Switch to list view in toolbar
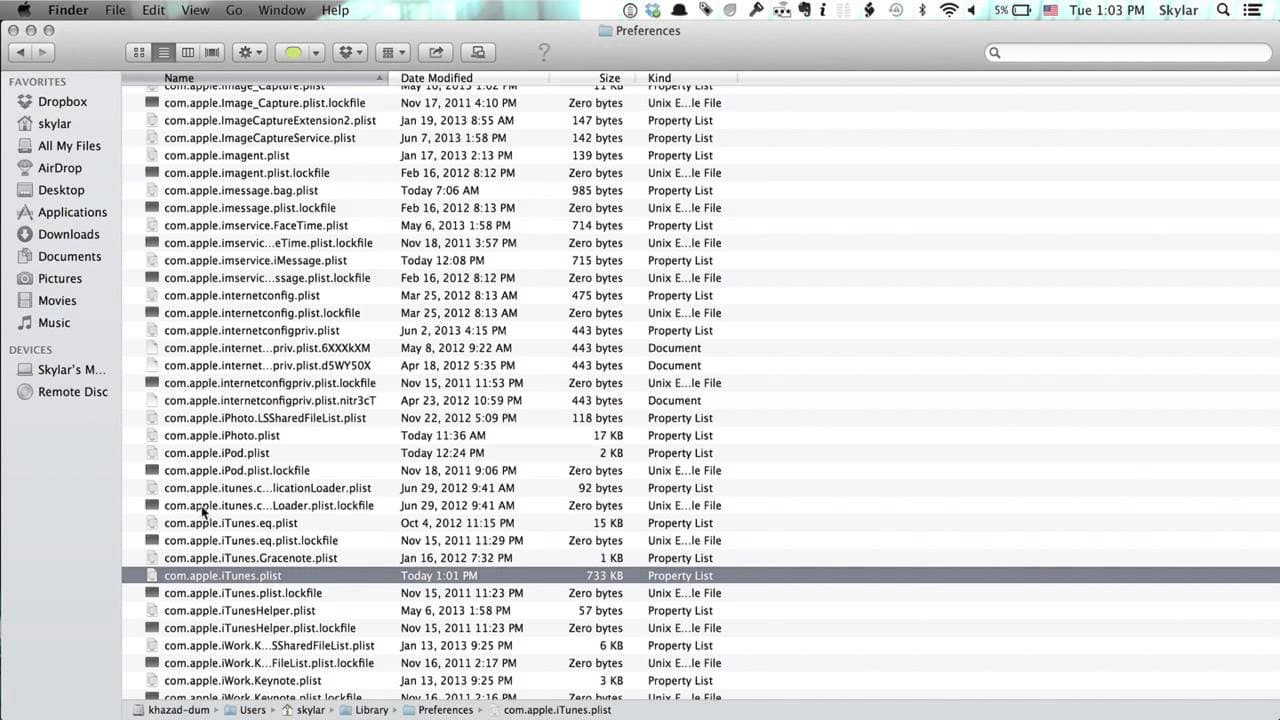 point(163,52)
